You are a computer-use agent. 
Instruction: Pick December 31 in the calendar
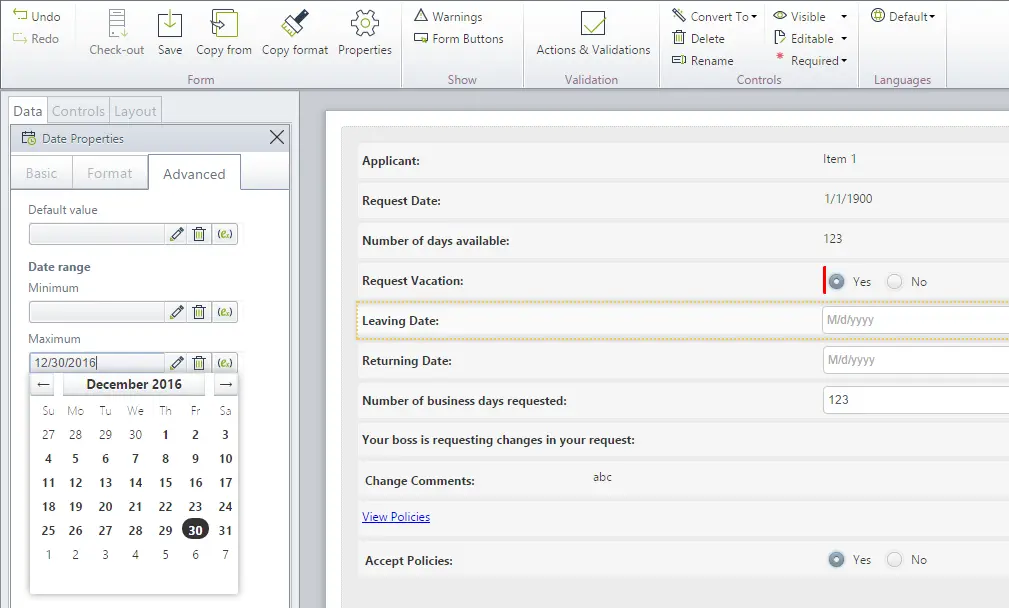pyautogui.click(x=225, y=531)
